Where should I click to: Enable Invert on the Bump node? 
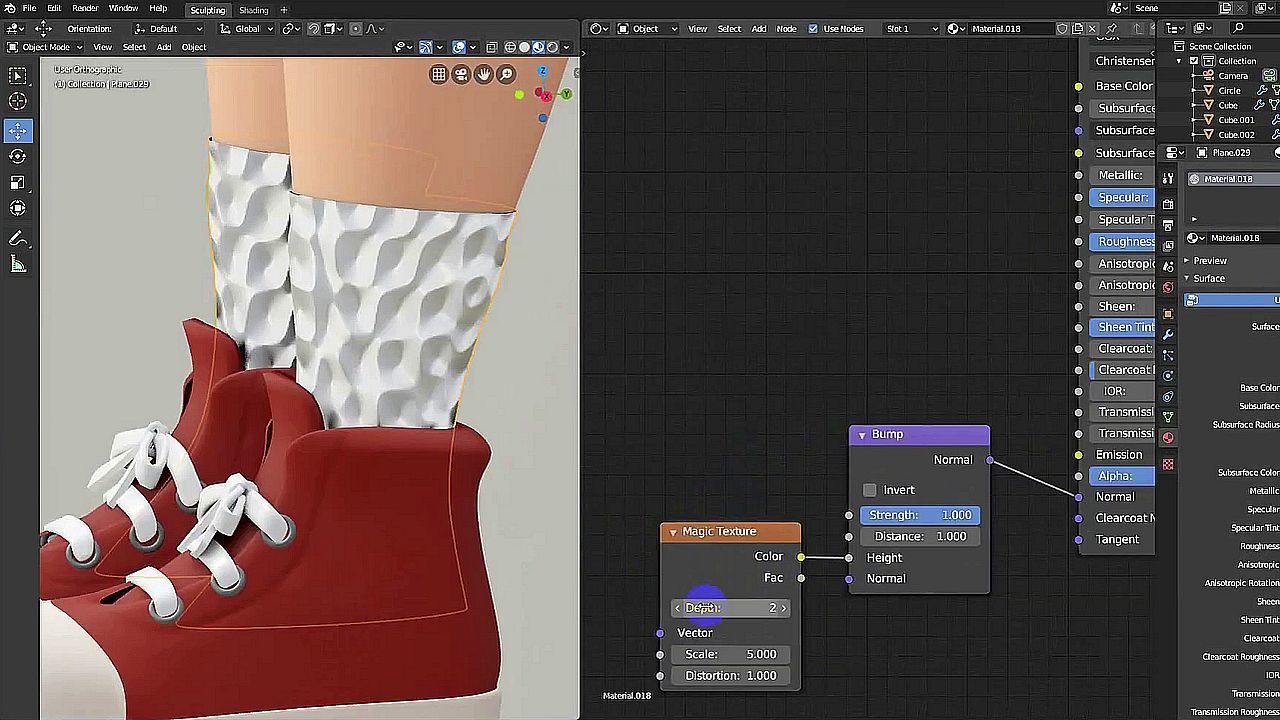click(x=870, y=490)
